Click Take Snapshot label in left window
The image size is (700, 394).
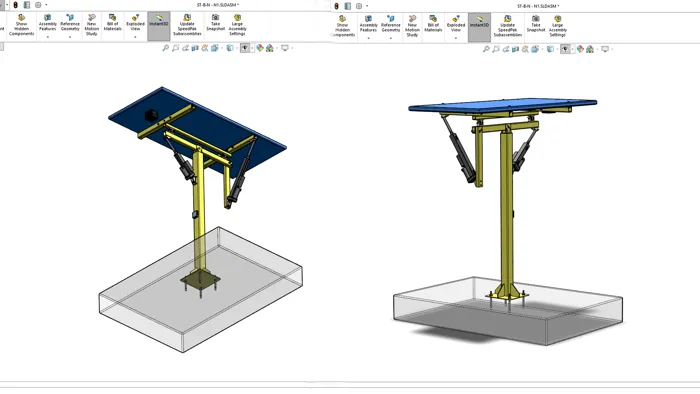(x=215, y=27)
